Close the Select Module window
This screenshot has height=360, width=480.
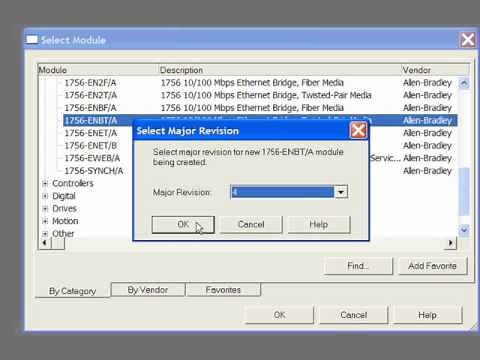467,40
